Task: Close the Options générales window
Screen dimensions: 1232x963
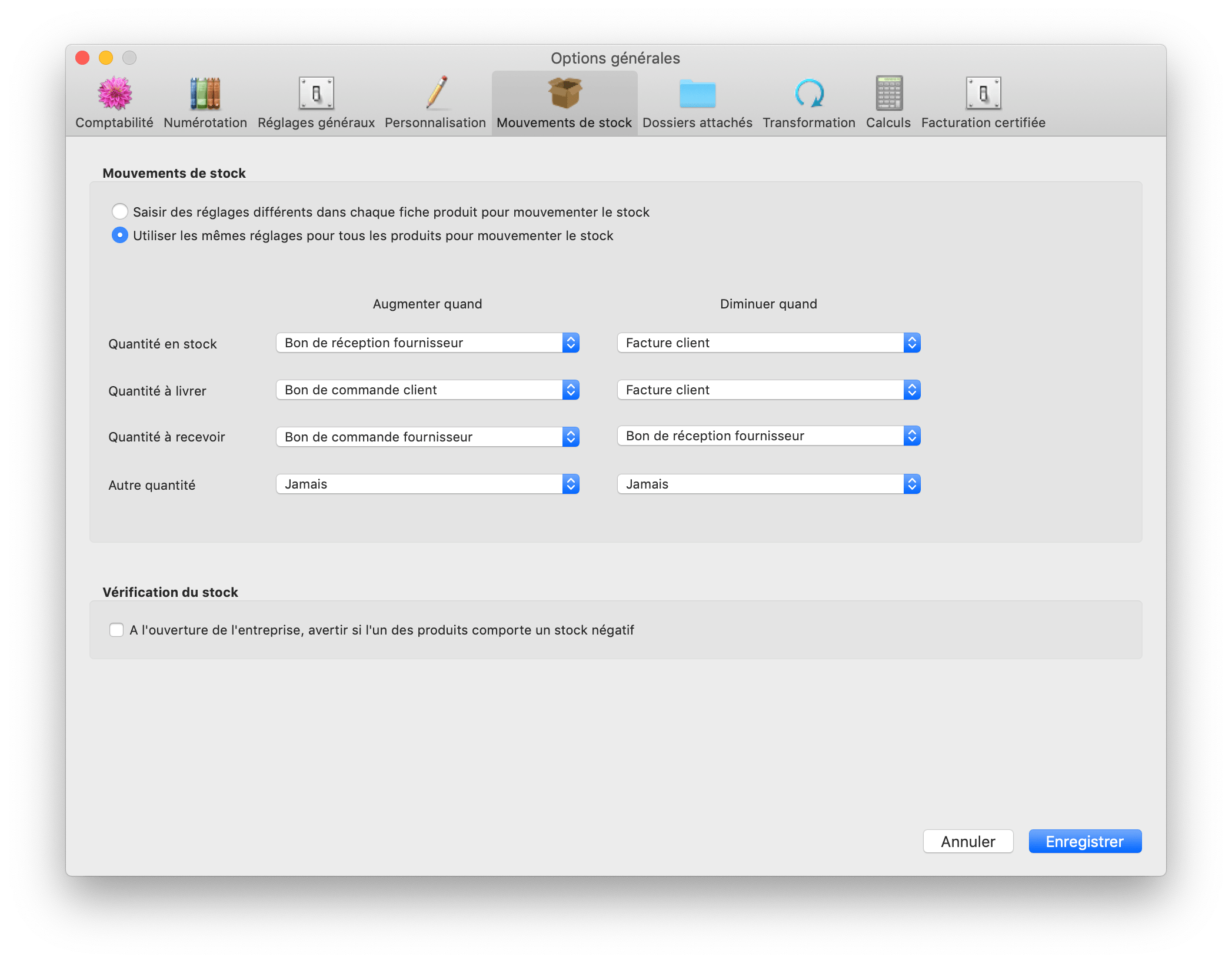Action: 82,58
